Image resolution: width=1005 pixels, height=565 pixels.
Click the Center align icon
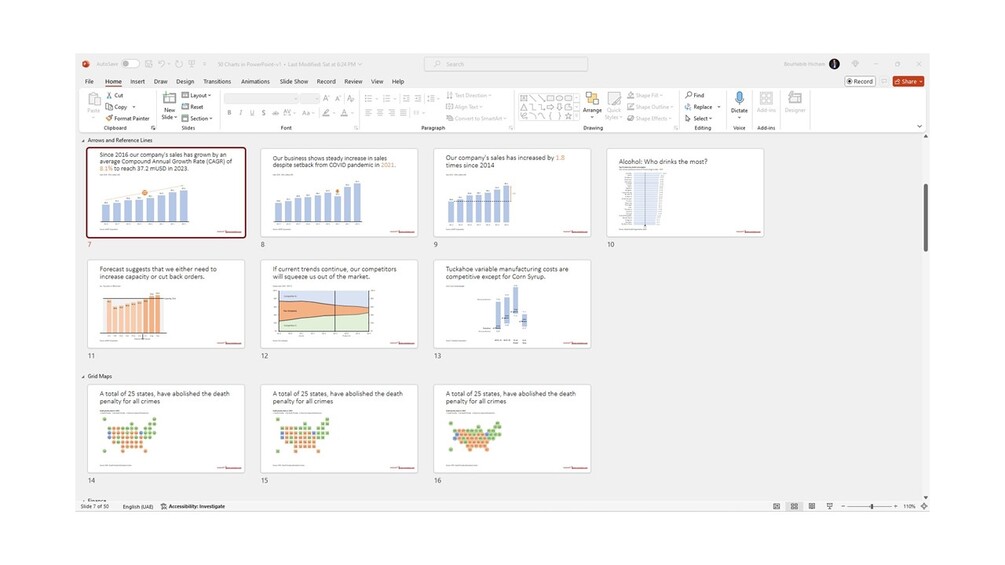click(380, 113)
